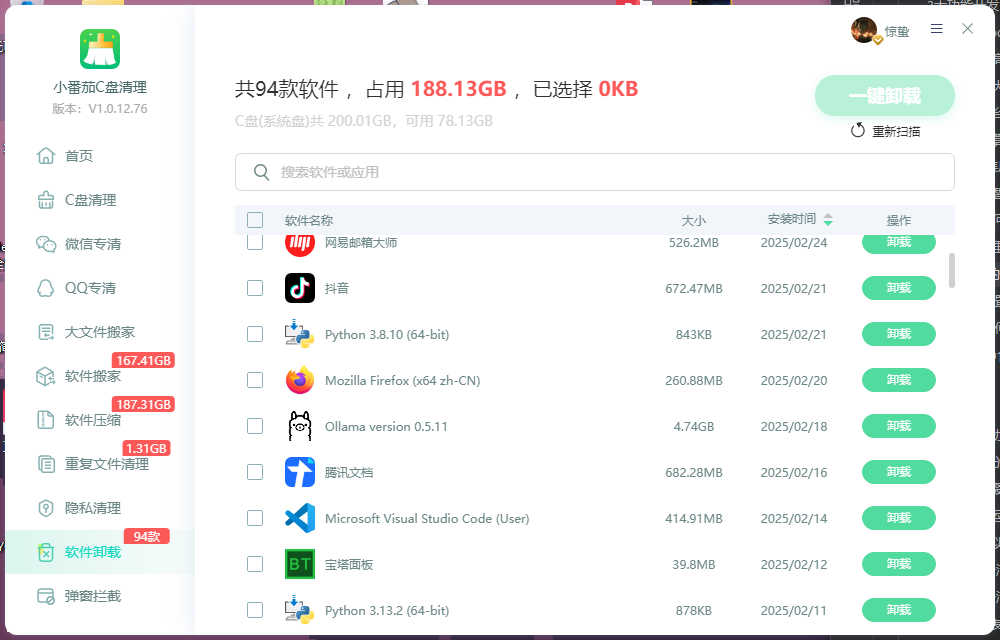Uninstall Python 3.13.2 via 卸载 button
Screen dimensions: 1000x640
(x=899, y=610)
